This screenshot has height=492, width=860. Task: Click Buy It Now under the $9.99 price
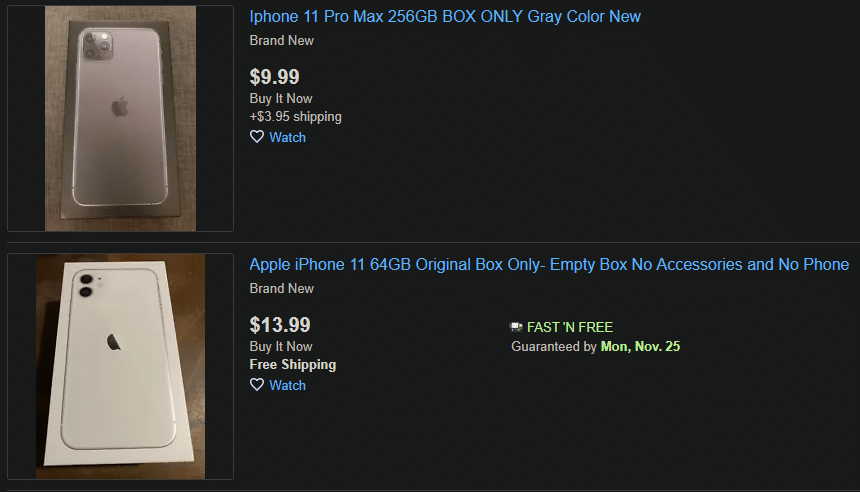click(x=281, y=98)
